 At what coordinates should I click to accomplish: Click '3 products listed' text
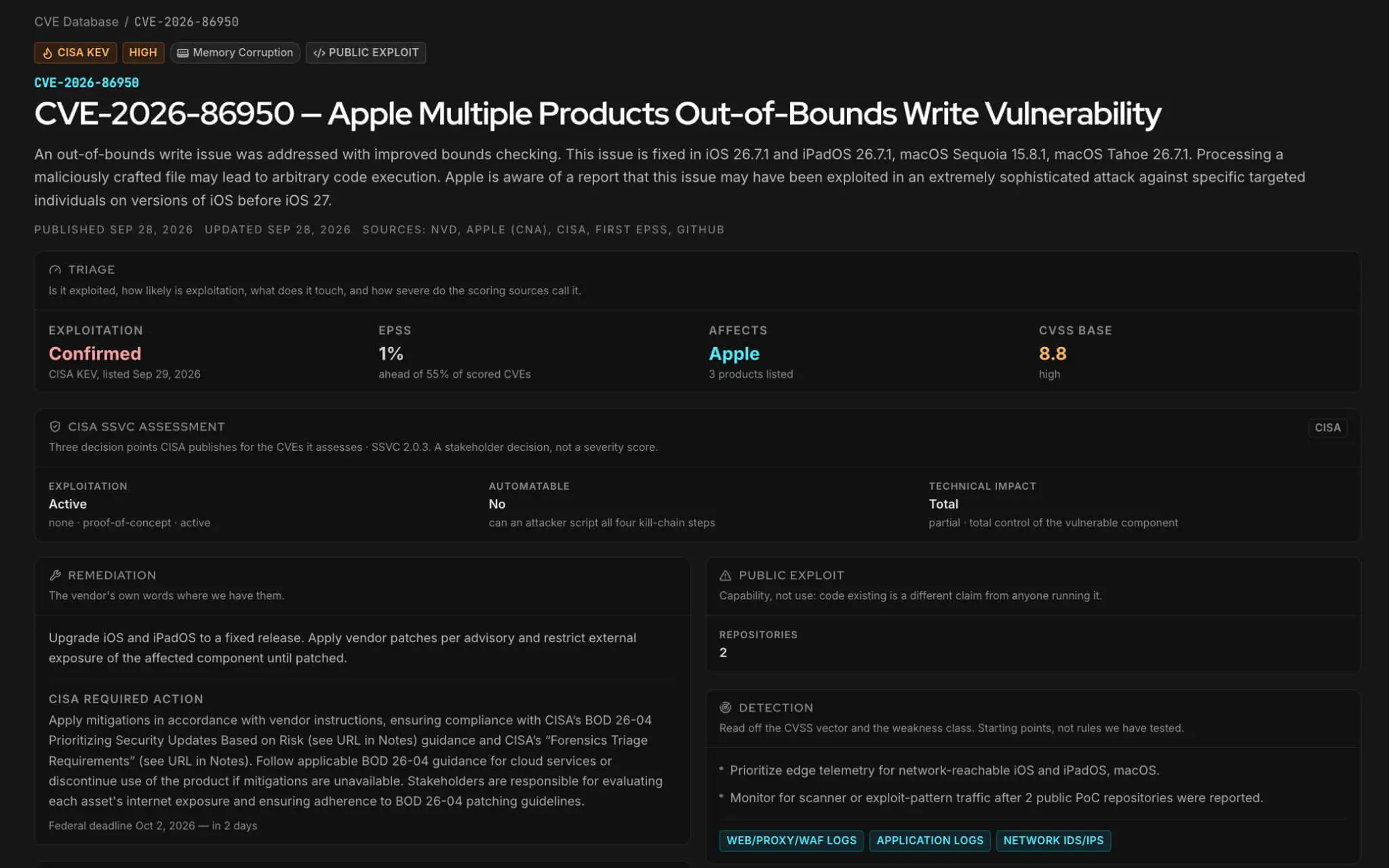click(x=751, y=374)
